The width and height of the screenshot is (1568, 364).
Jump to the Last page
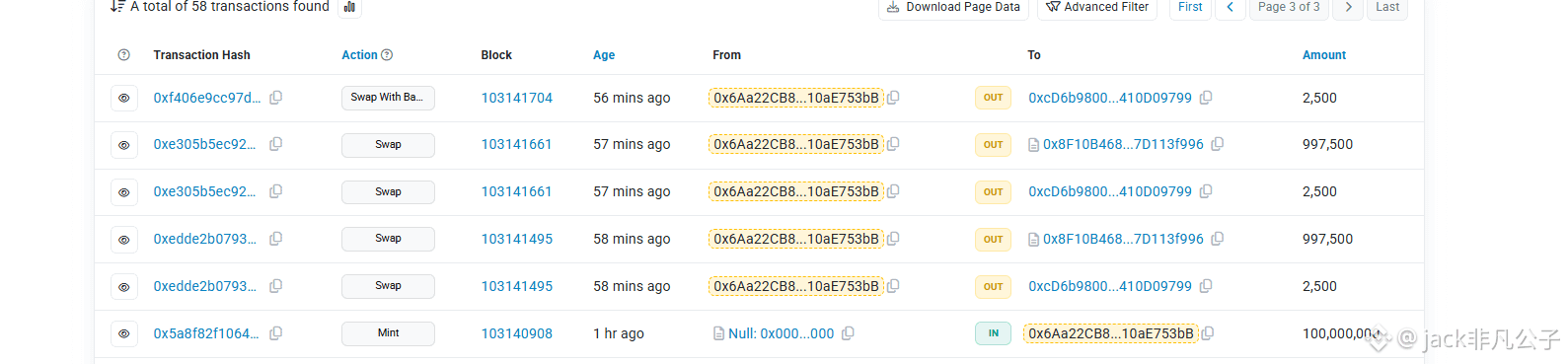pos(1387,7)
